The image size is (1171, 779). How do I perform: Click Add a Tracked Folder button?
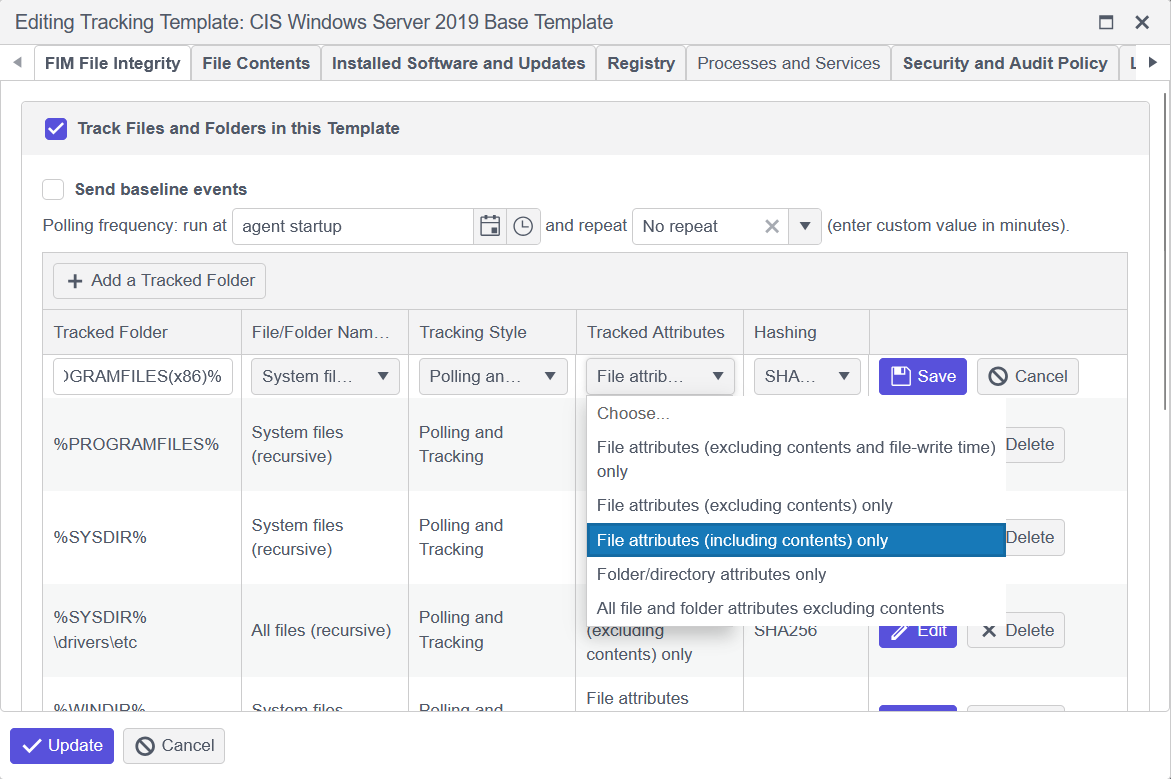point(159,281)
